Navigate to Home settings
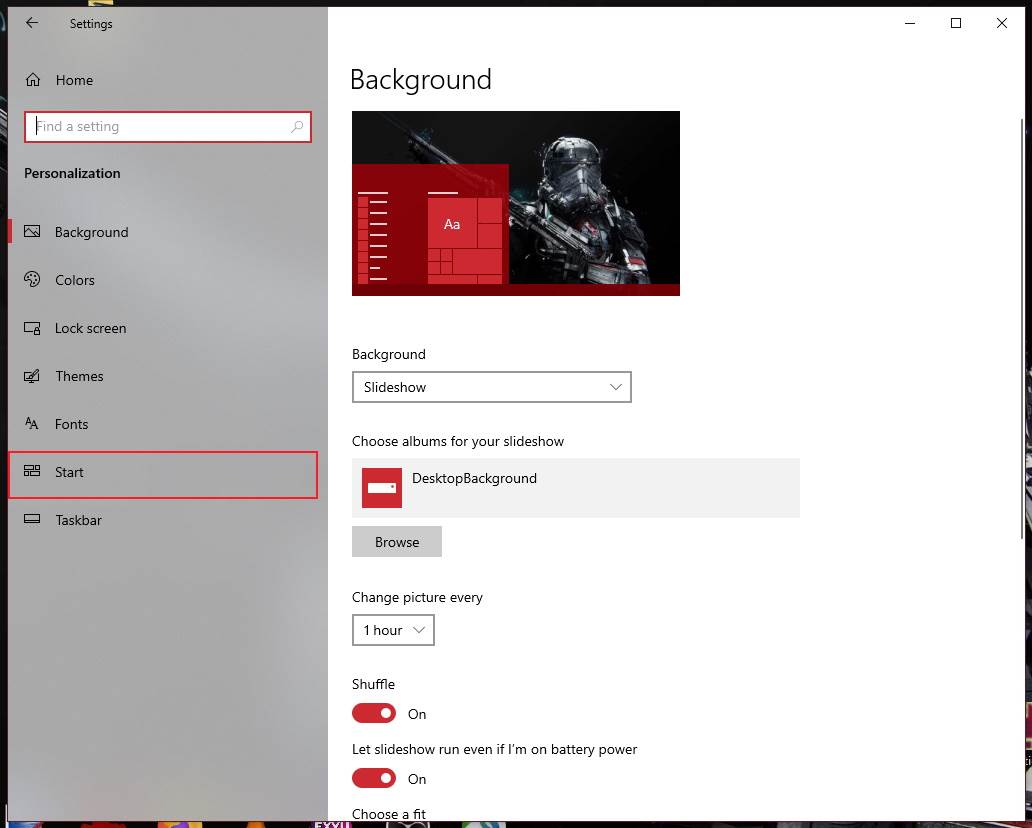The width and height of the screenshot is (1032, 828). (x=74, y=80)
